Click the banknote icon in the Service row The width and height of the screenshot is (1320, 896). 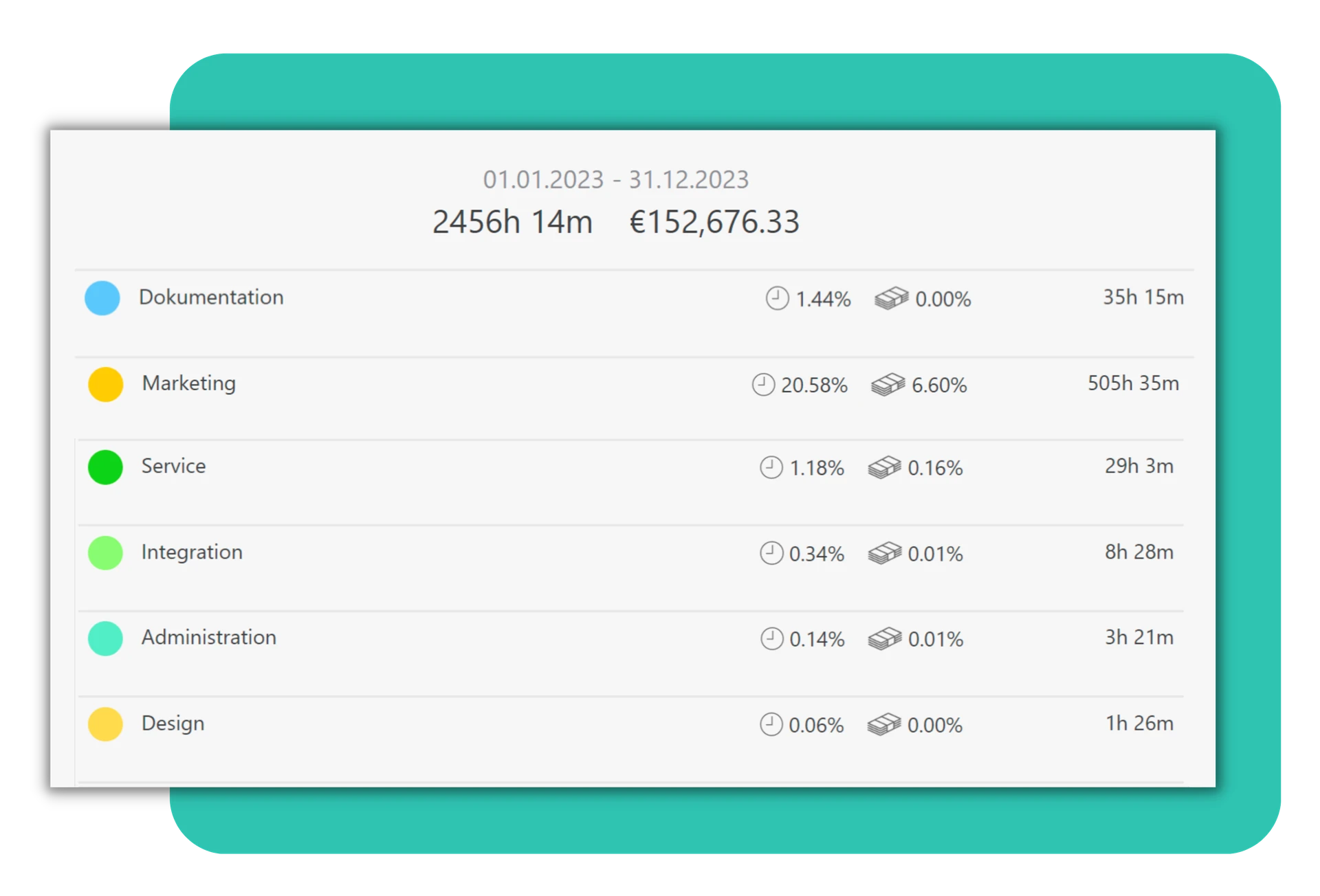click(x=884, y=468)
